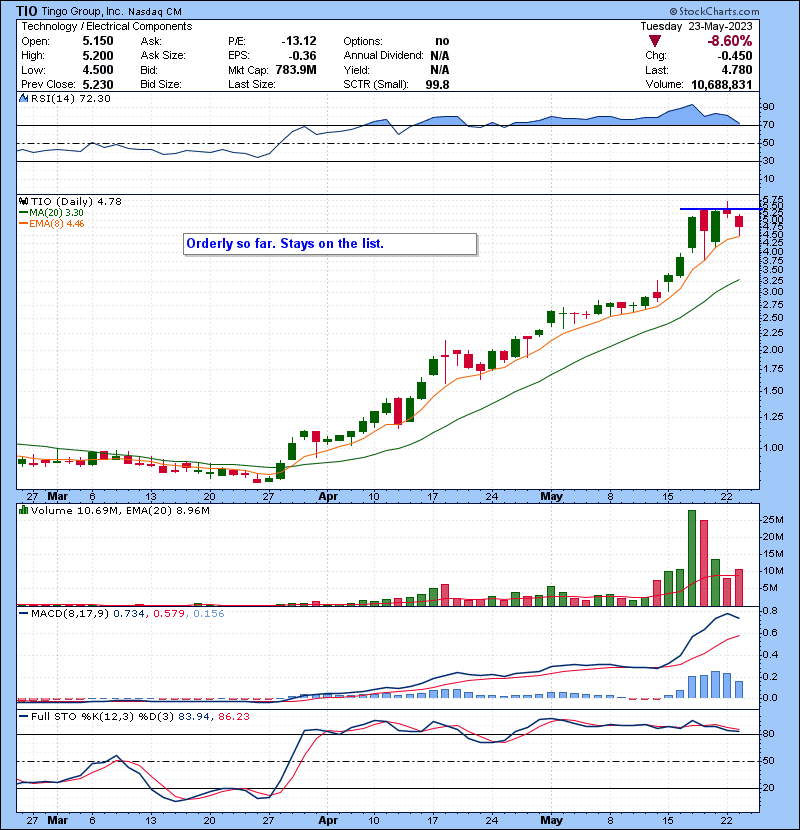Click the candlestick icon beside TIO (Daily)

[x=23, y=201]
